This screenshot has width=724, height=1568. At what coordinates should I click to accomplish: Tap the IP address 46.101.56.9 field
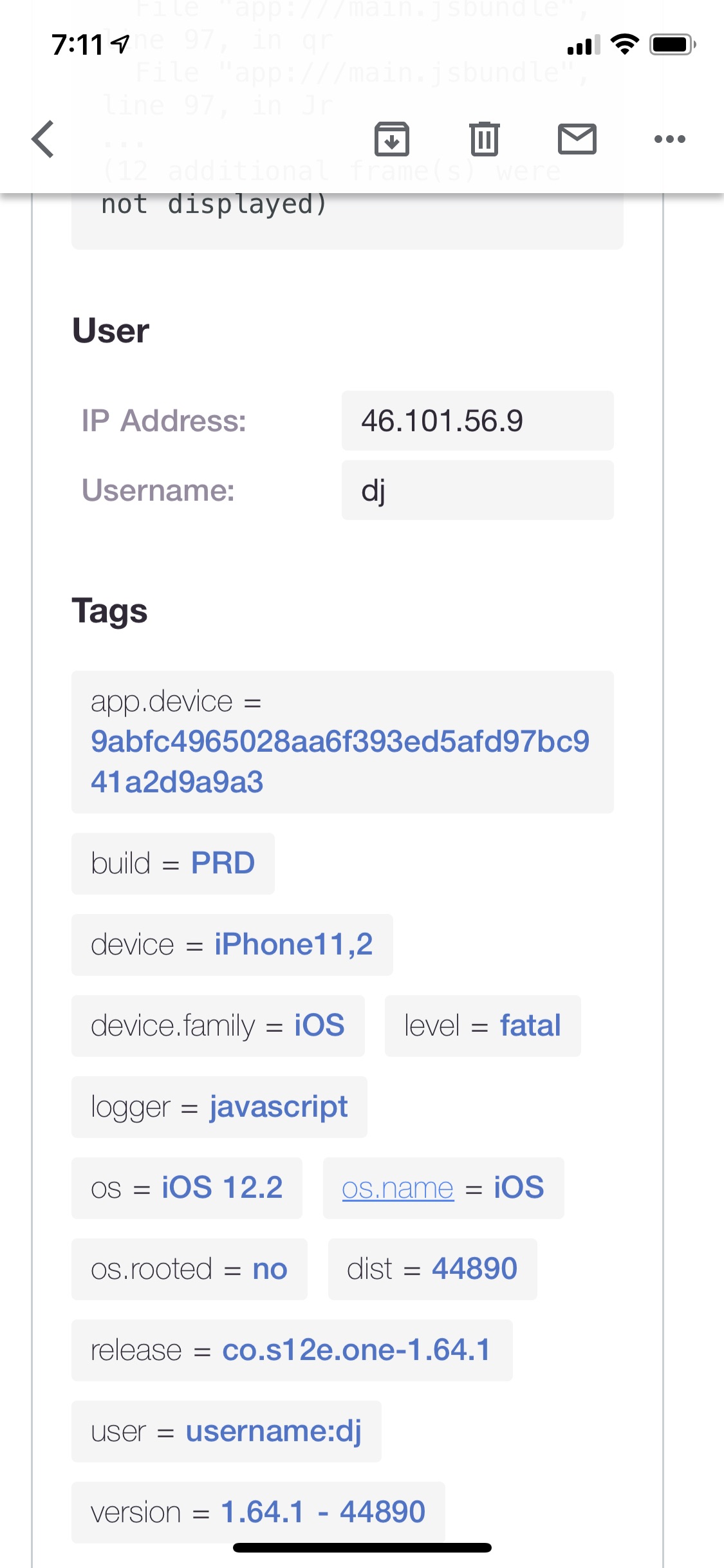pyautogui.click(x=477, y=421)
